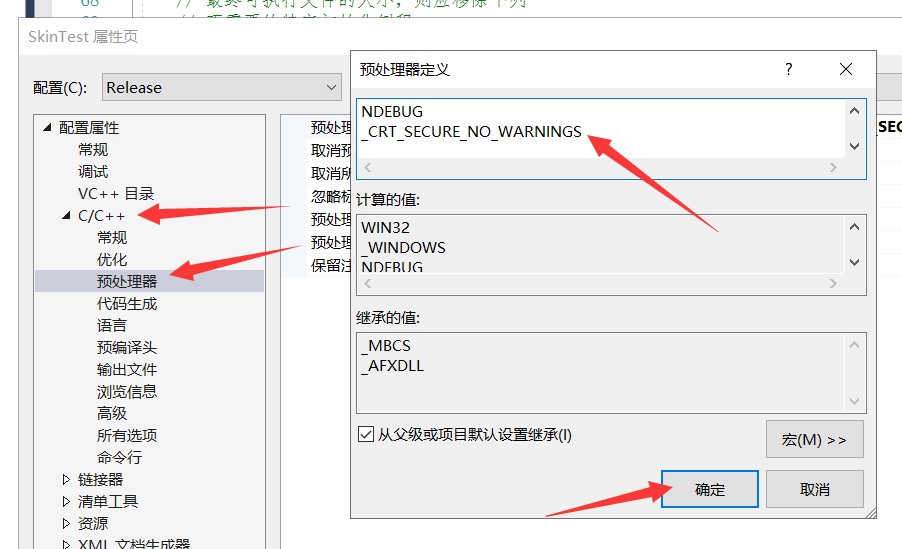Screen dimensions: 902x549
Task: Click the 忽略标 property row
Action: click(331, 196)
